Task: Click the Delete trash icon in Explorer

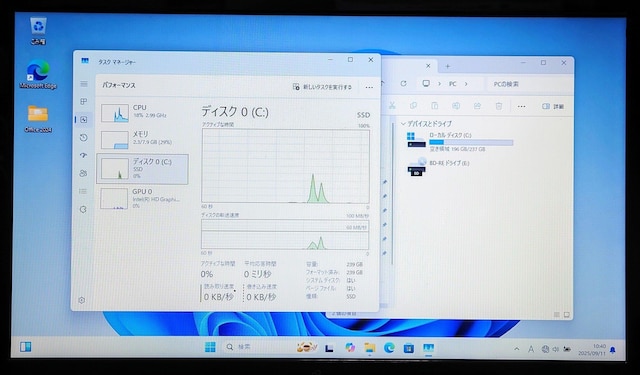Action: point(498,106)
